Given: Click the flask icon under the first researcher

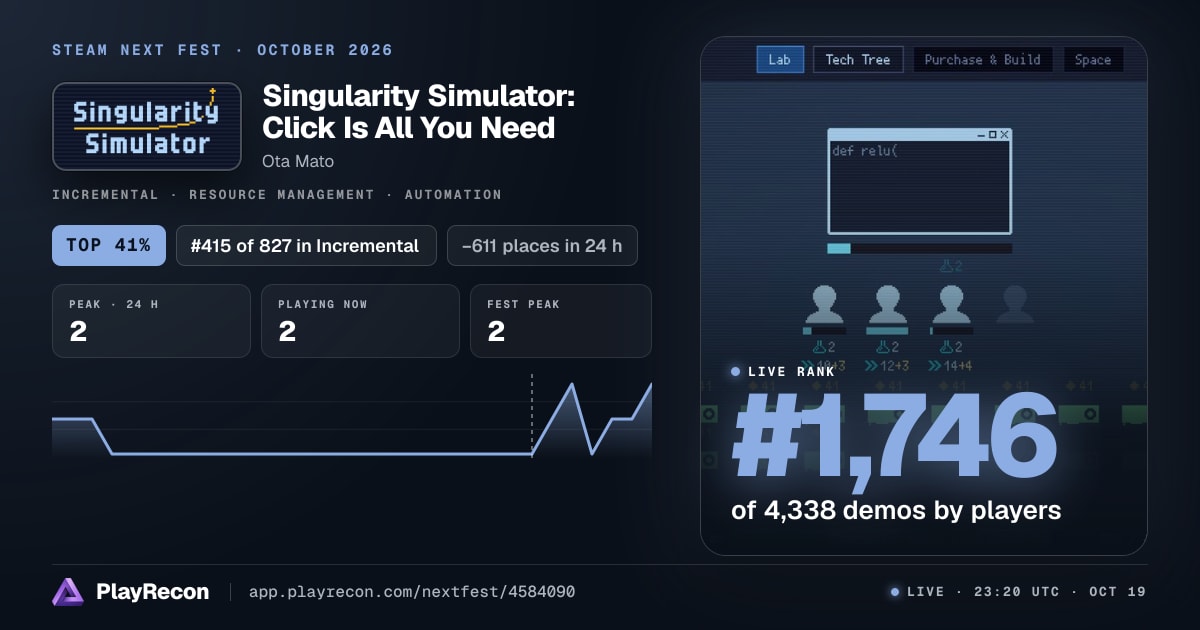Looking at the screenshot, I should (x=818, y=347).
